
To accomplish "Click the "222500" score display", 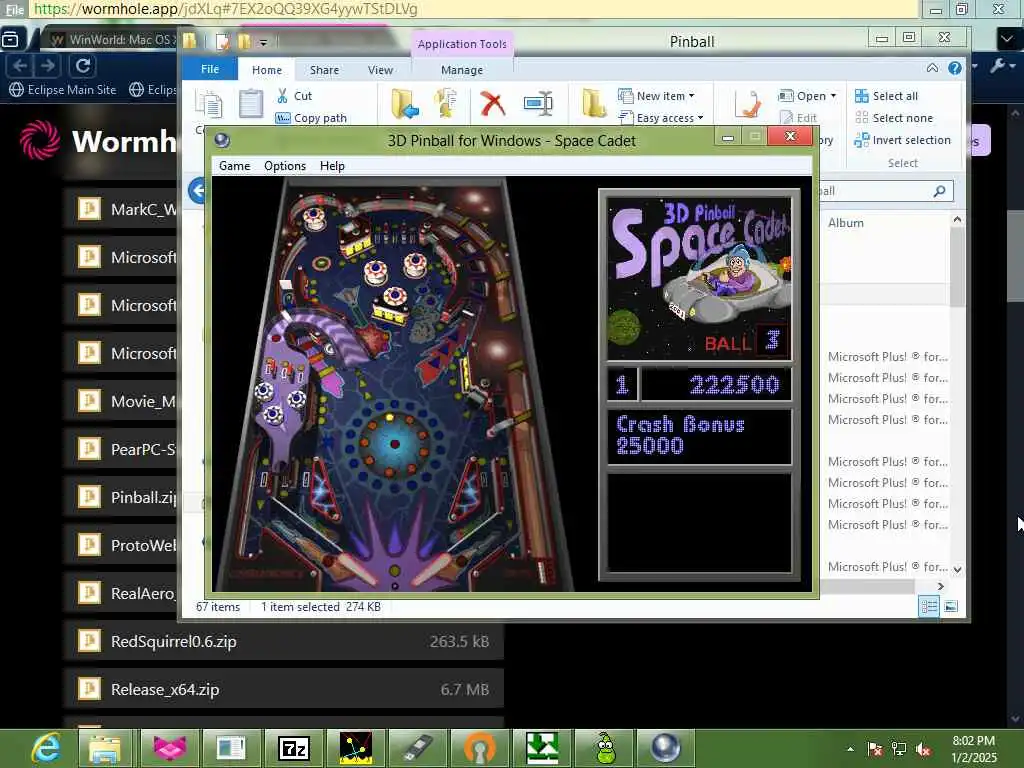I will pos(734,385).
